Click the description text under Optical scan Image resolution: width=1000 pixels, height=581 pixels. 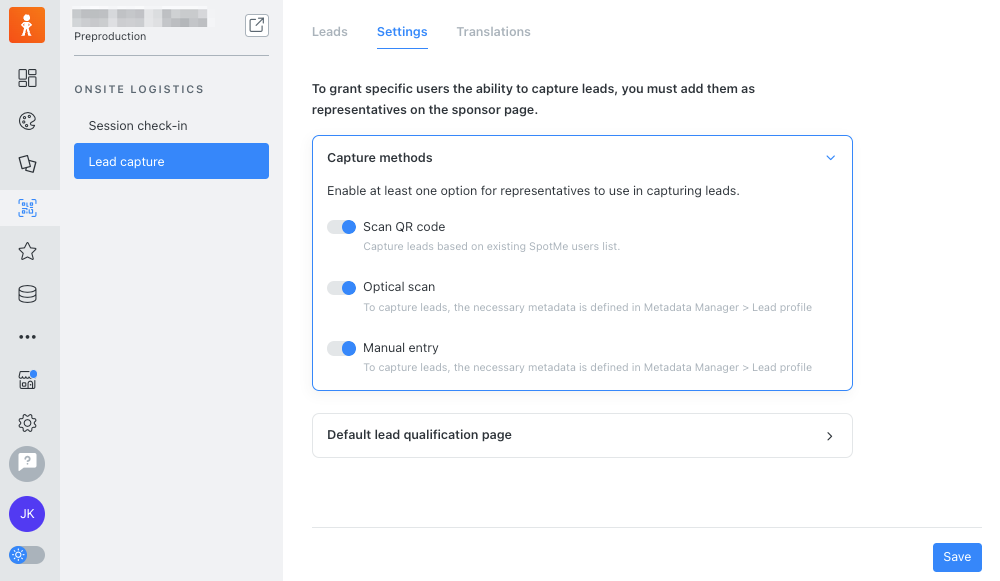tap(587, 307)
